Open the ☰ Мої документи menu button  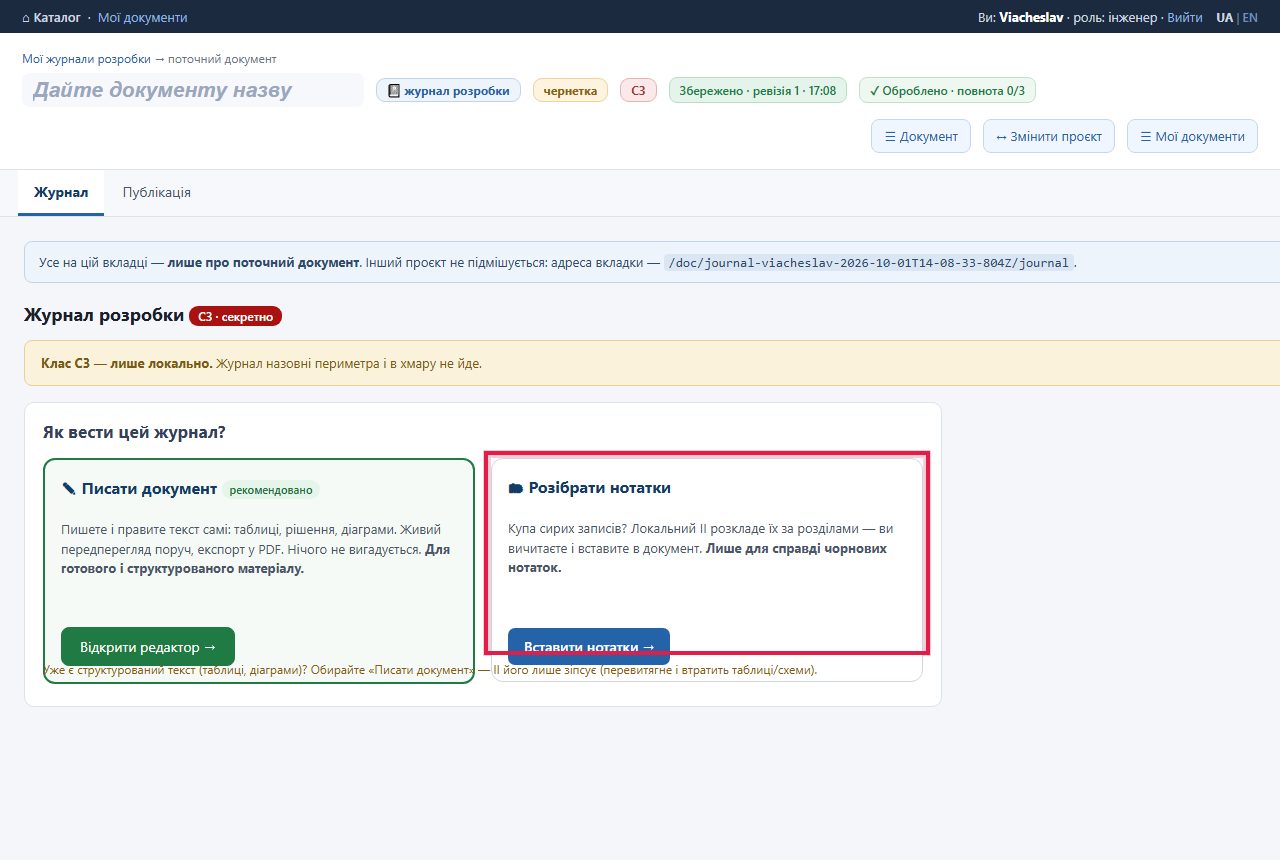tap(1192, 136)
